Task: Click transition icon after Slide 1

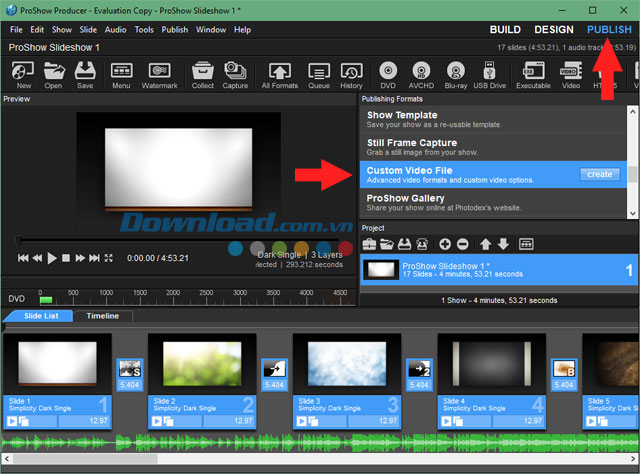Action: [130, 369]
